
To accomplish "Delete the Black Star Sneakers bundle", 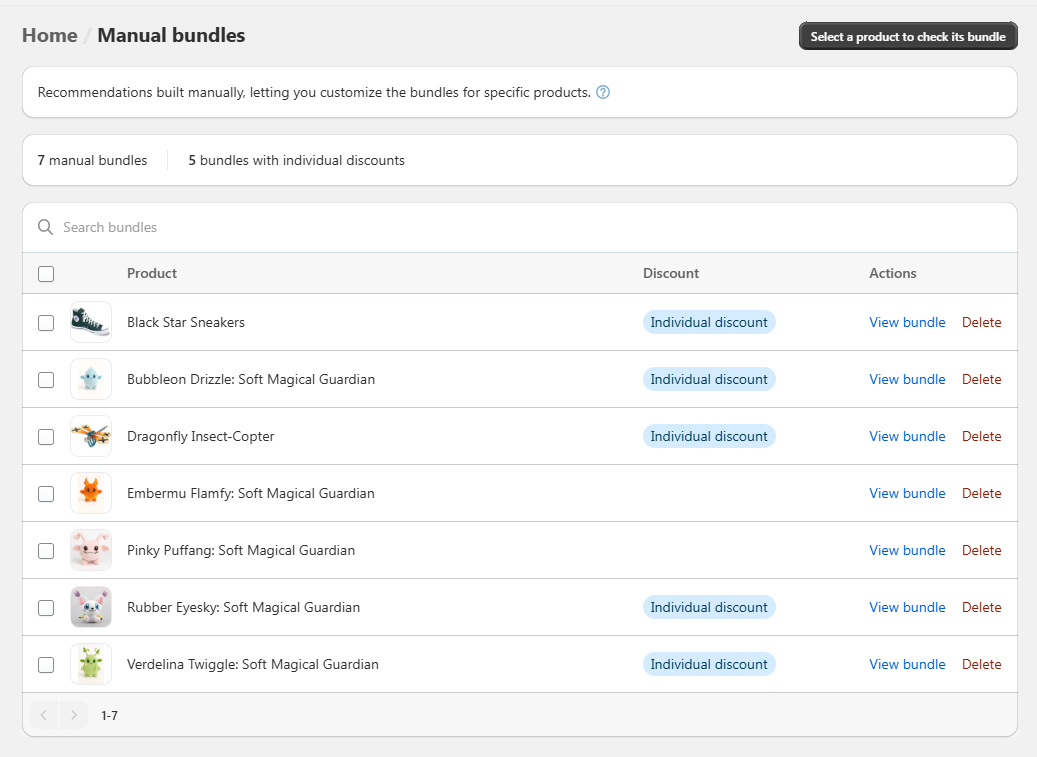I will pos(981,323).
